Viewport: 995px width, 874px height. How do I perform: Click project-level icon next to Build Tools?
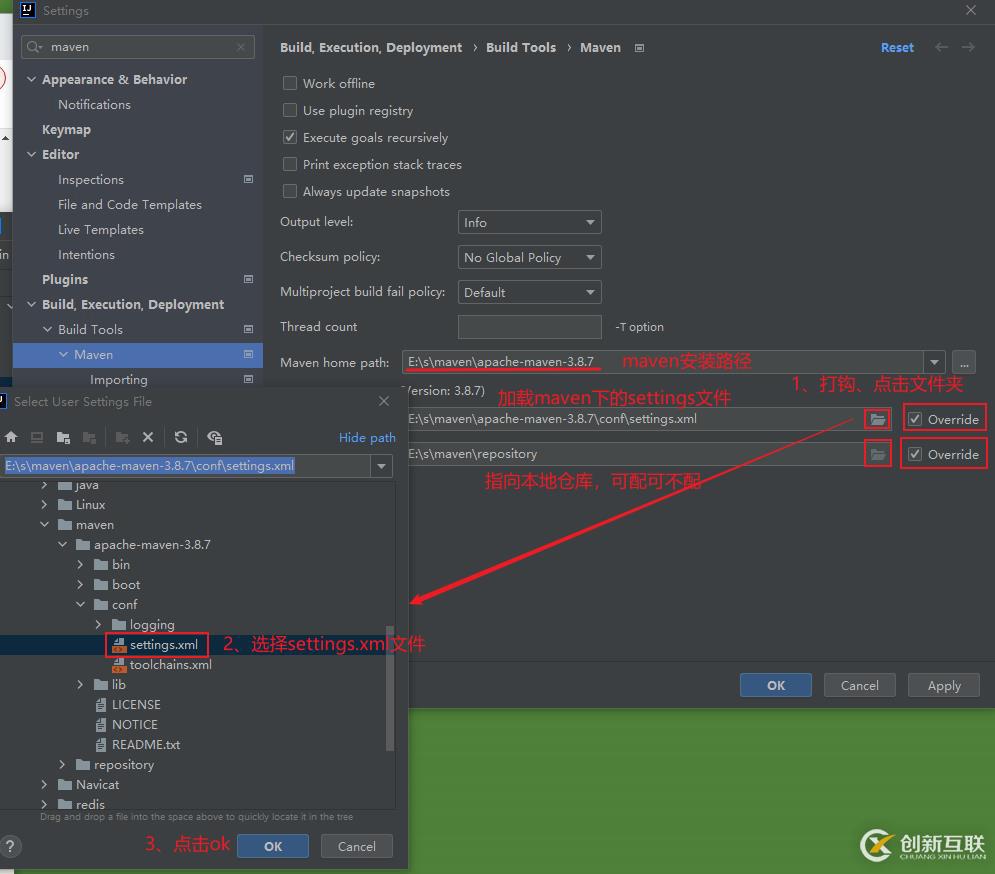pos(248,329)
